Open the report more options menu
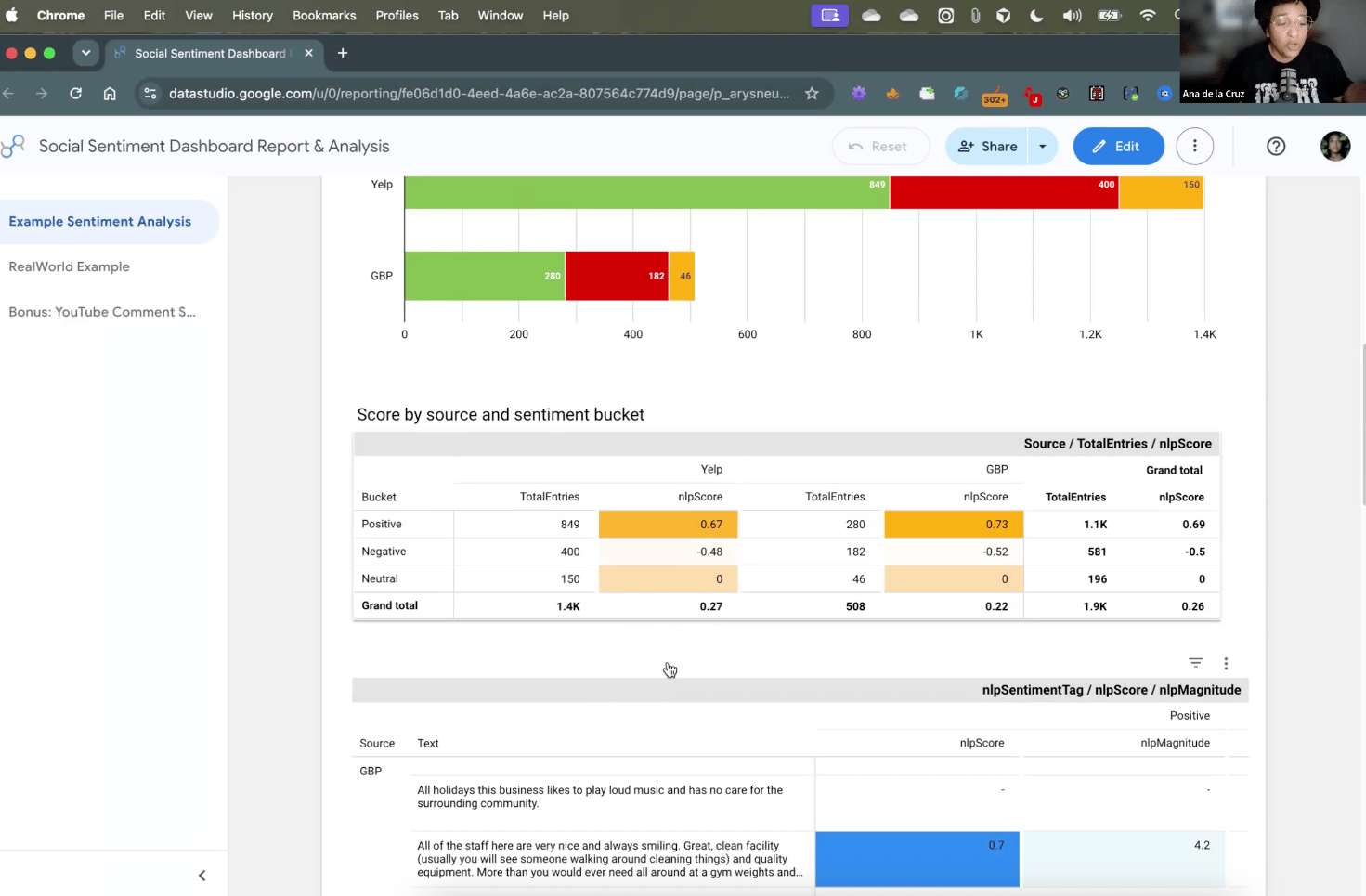This screenshot has height=896, width=1366. tap(1195, 146)
